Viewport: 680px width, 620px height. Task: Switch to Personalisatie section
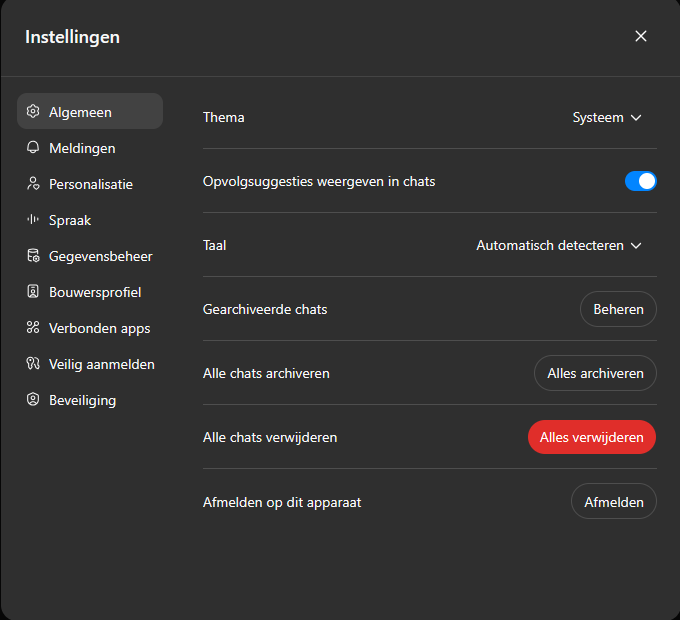(x=90, y=184)
